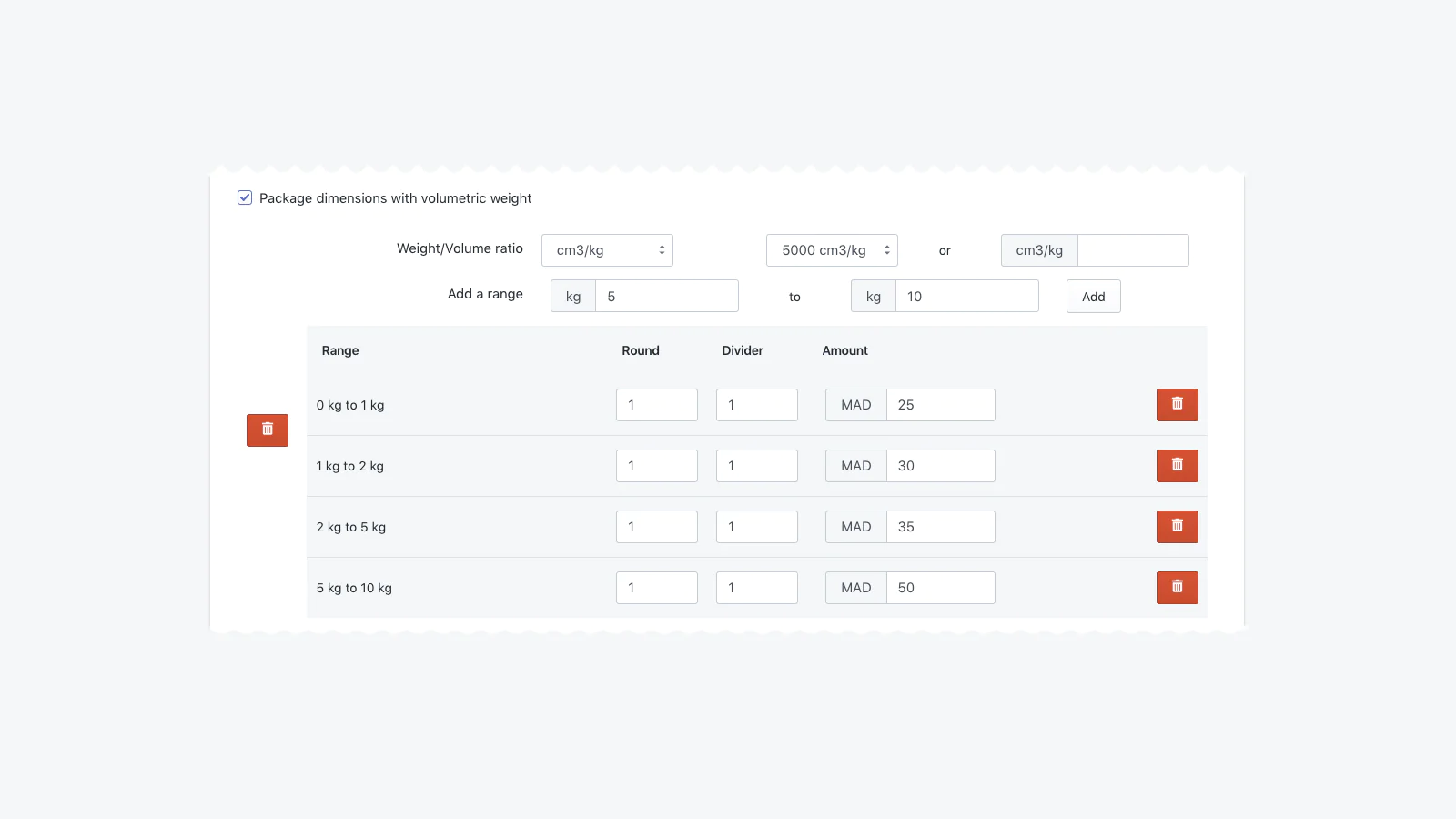Open the cm3/kg unit dropdown
Screen dimensions: 1456x819
click(x=607, y=250)
